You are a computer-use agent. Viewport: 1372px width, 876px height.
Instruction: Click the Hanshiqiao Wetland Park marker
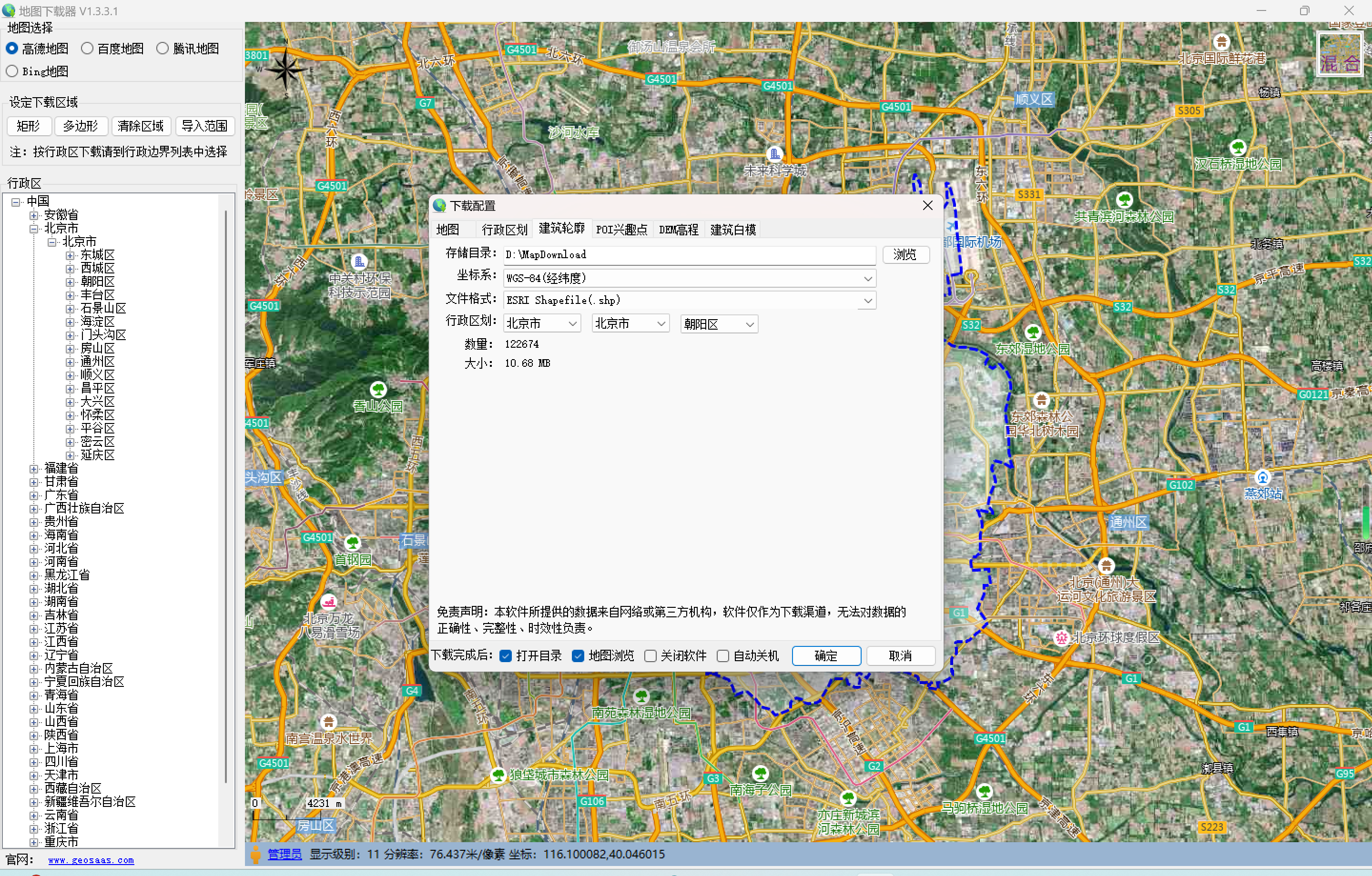point(1238,148)
